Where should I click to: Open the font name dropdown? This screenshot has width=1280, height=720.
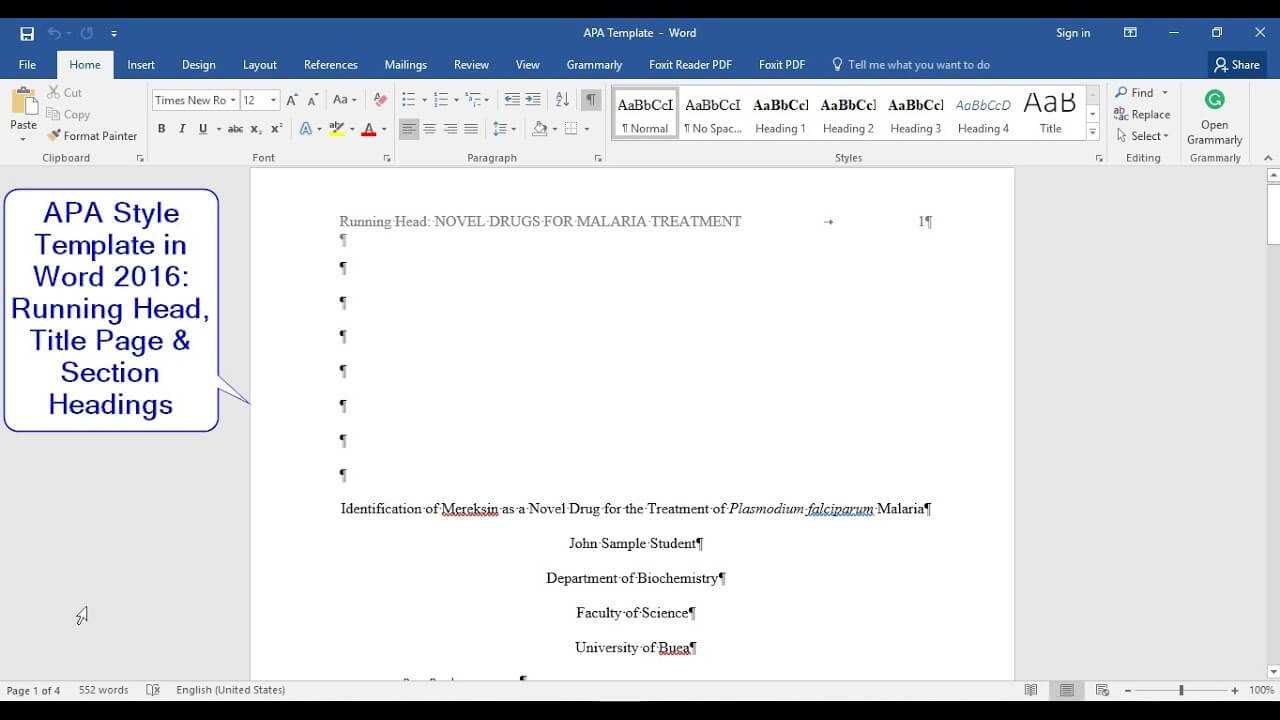tap(233, 100)
